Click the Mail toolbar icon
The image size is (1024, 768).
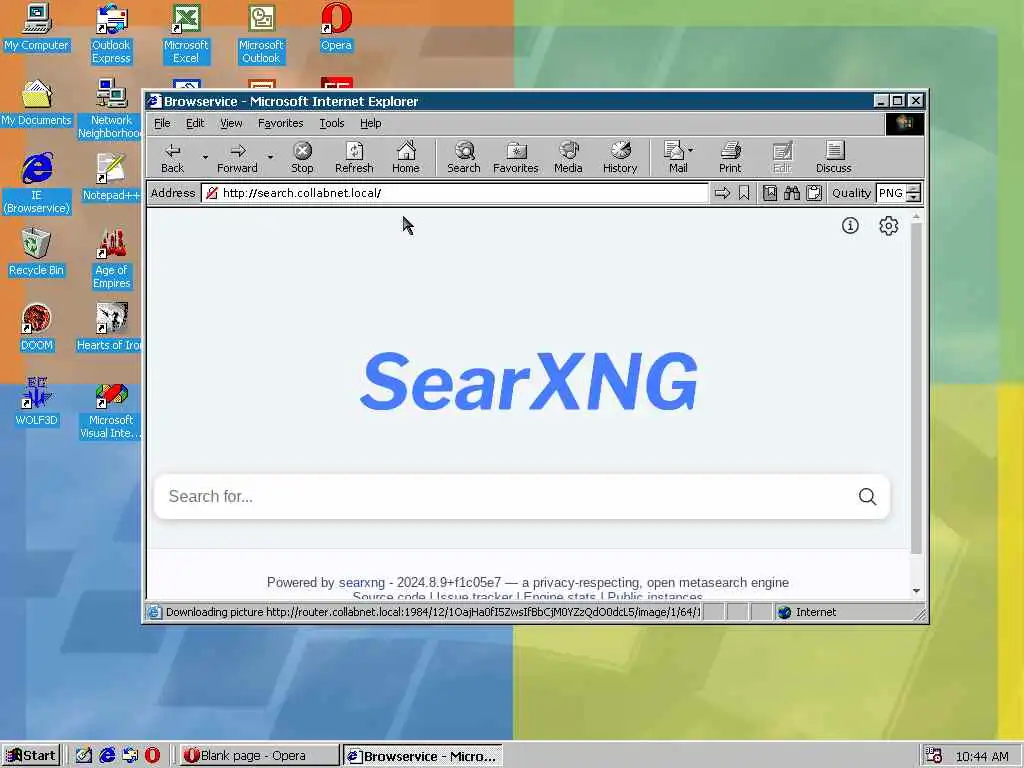(x=675, y=157)
